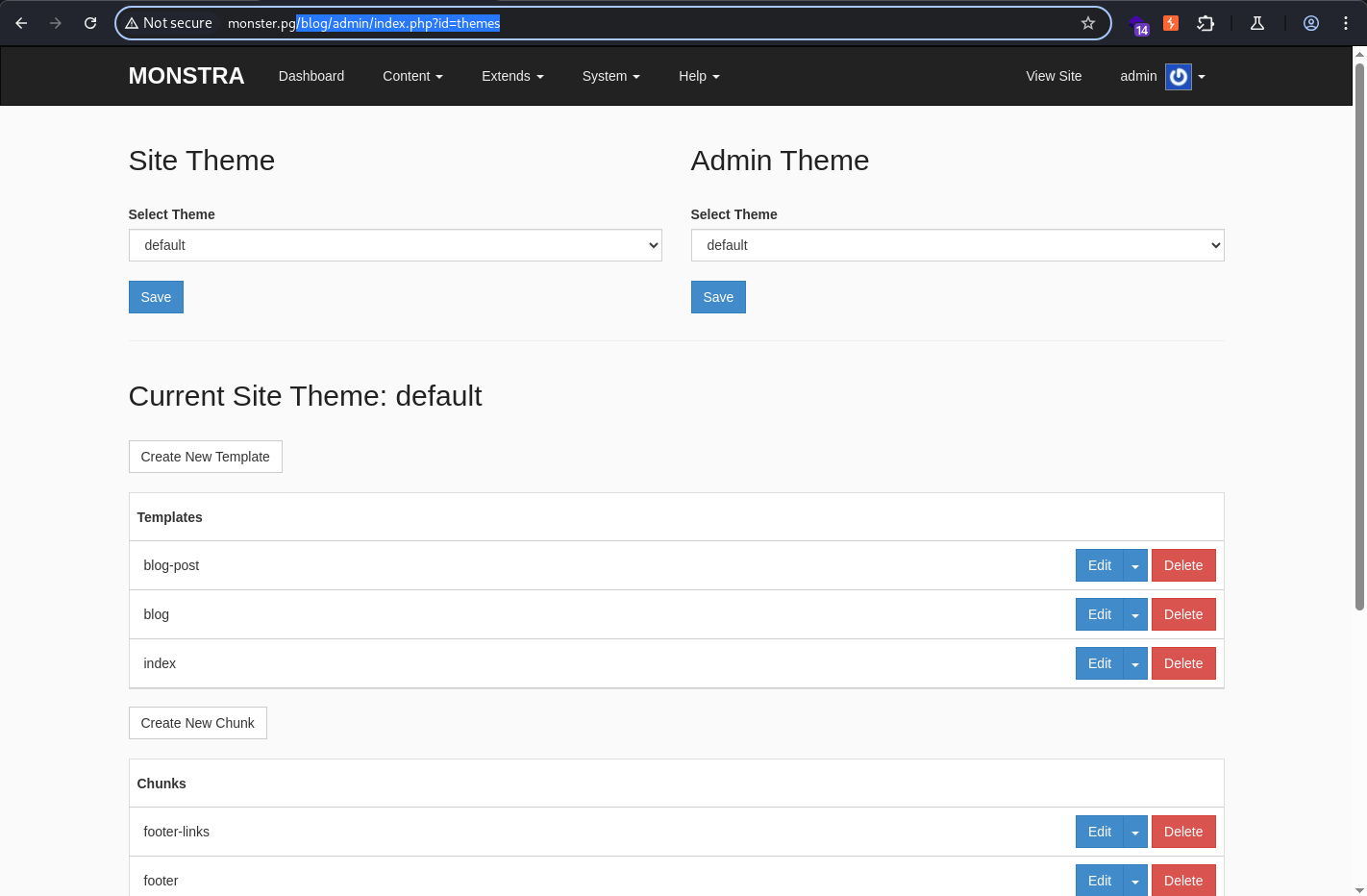This screenshot has width=1367, height=896.
Task: Save the Site Theme selection
Action: pyautogui.click(x=156, y=297)
